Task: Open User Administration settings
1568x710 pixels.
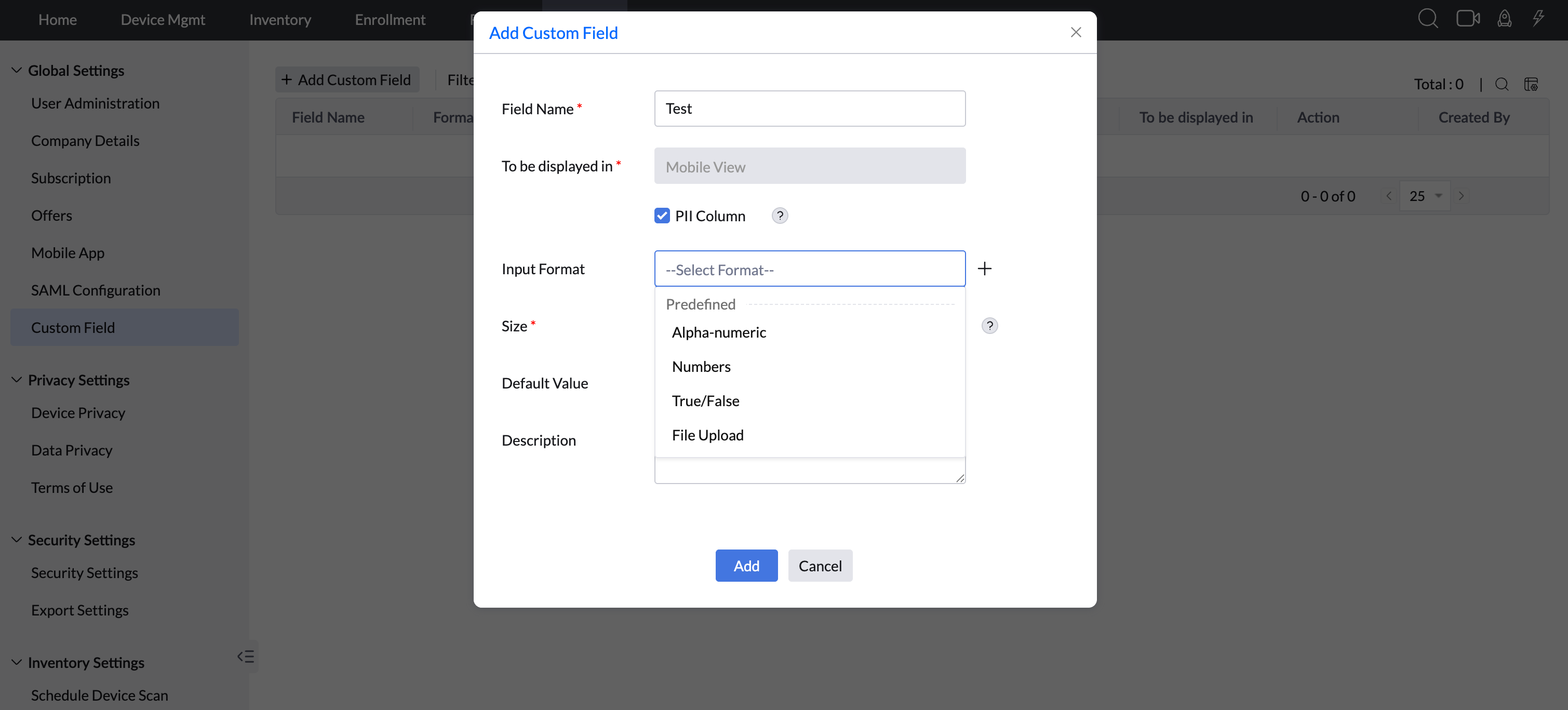Action: (96, 103)
